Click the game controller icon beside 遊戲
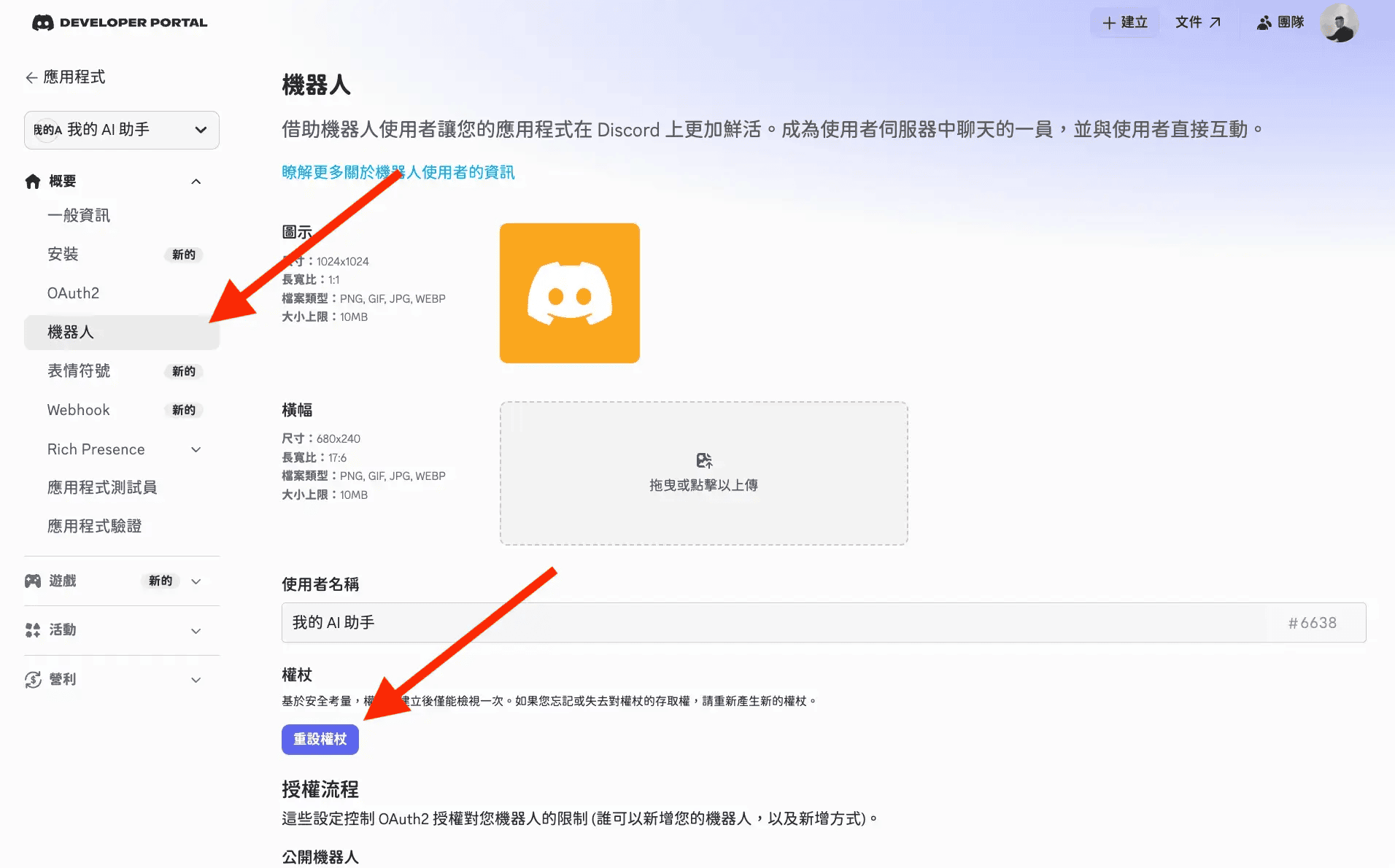Viewport: 1395px width, 868px height. tap(33, 581)
